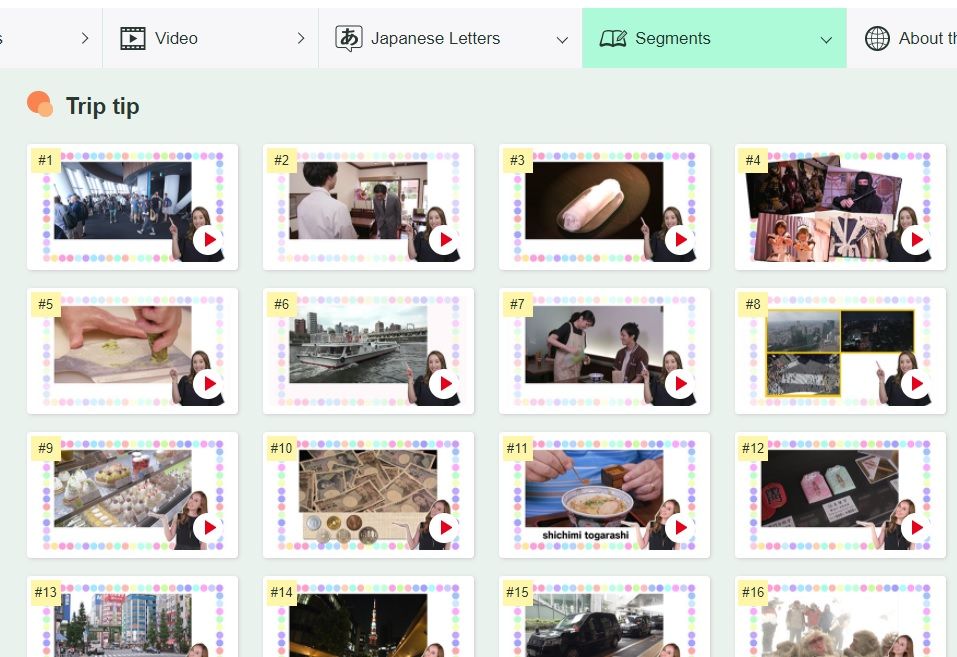This screenshot has width=957, height=657.
Task: Open the #8 city views collage thumbnail
Action: point(840,351)
